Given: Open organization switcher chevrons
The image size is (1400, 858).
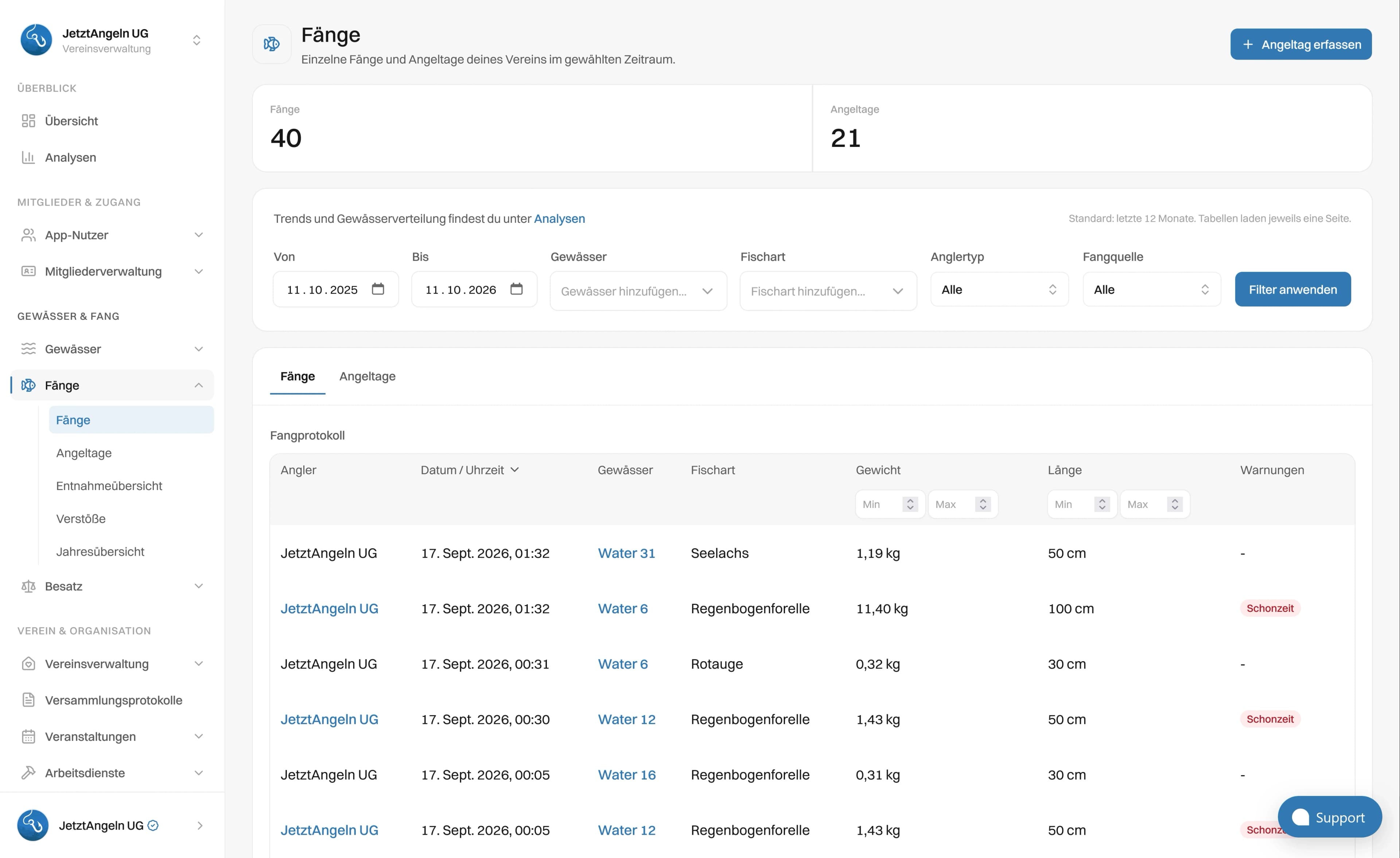Looking at the screenshot, I should [197, 40].
